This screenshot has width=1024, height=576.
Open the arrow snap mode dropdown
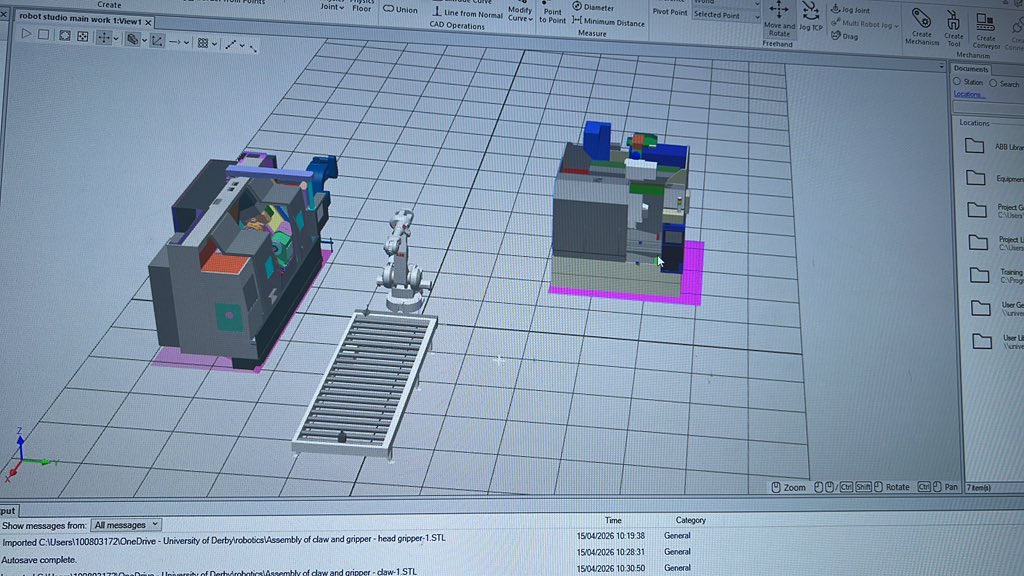pyautogui.click(x=187, y=43)
